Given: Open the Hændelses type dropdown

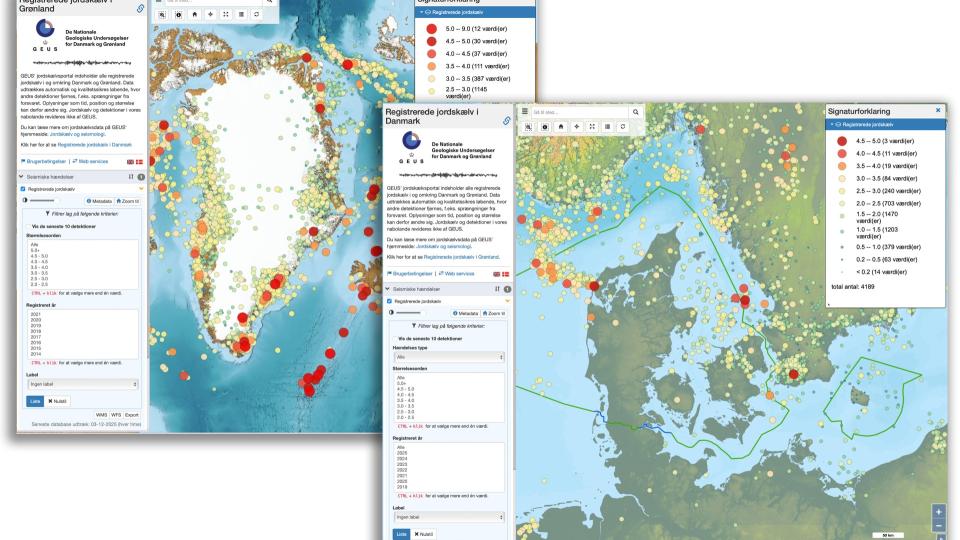Looking at the screenshot, I should pyautogui.click(x=445, y=356).
